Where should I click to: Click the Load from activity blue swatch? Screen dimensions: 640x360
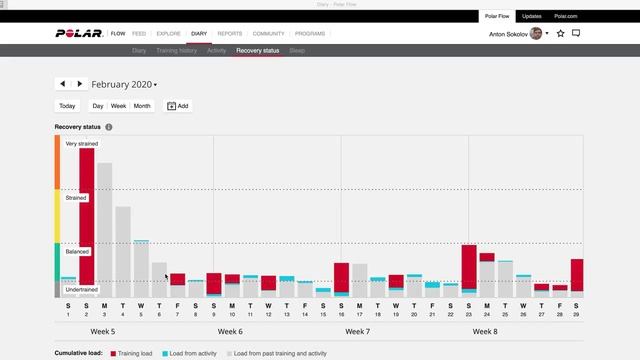point(165,353)
